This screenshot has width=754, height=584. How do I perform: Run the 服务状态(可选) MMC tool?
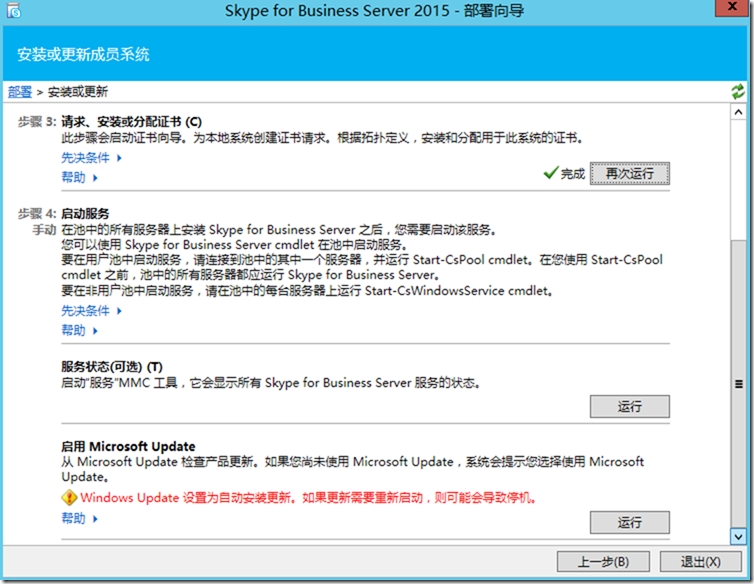point(629,406)
